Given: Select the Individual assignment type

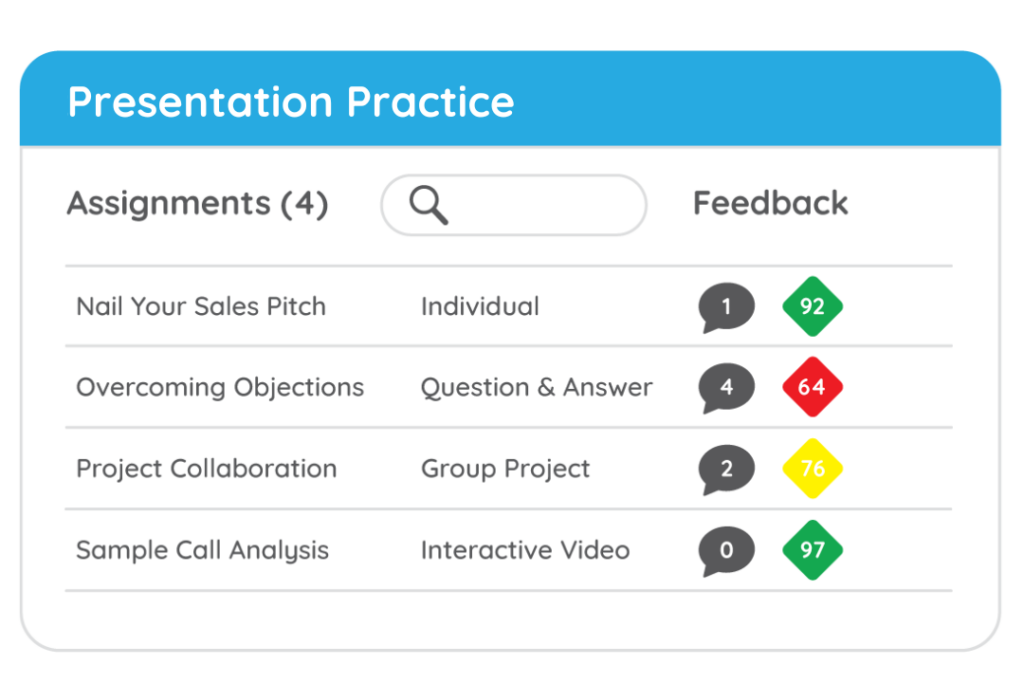Looking at the screenshot, I should [479, 307].
